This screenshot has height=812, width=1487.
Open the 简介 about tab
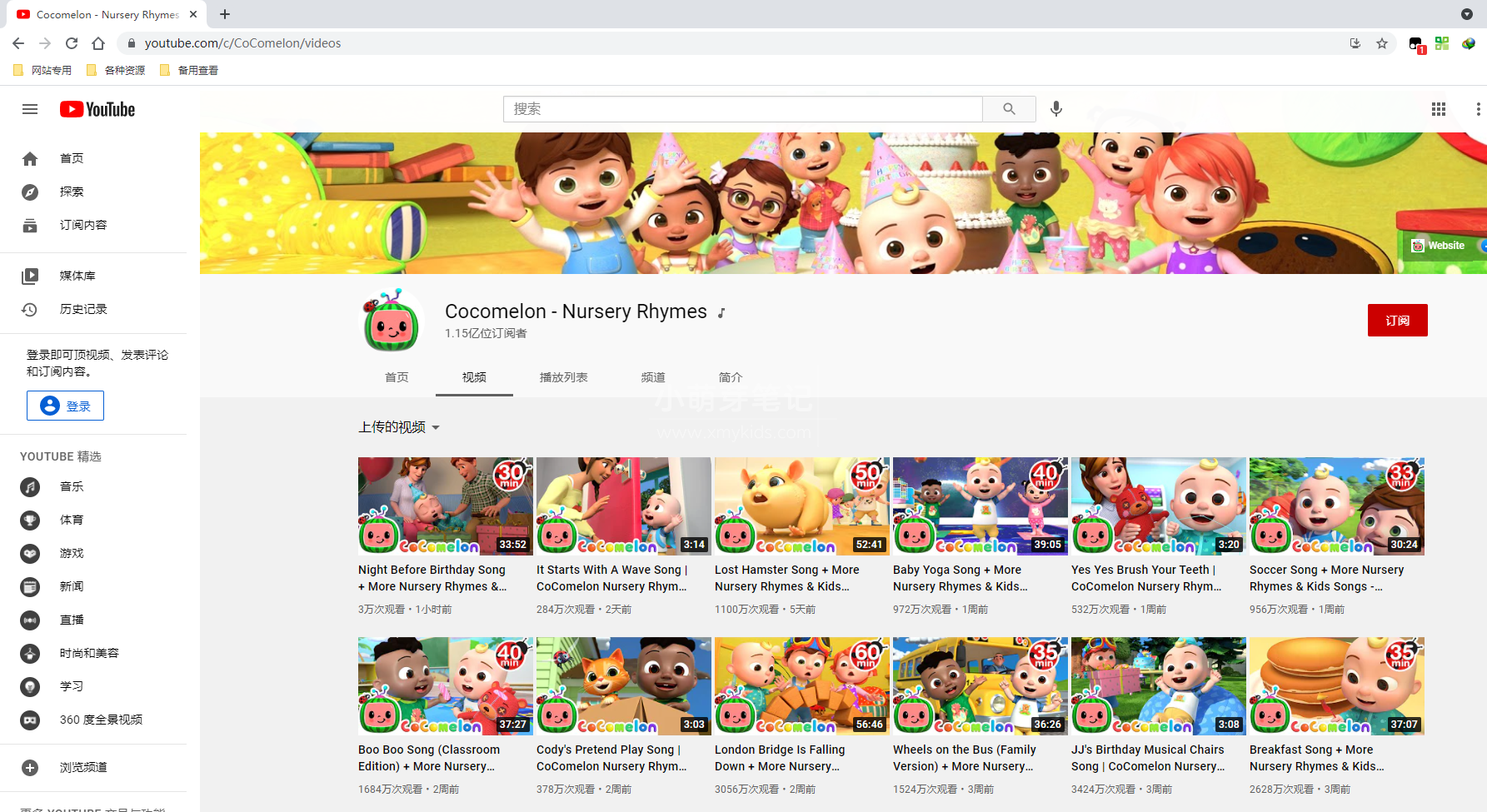(x=731, y=377)
